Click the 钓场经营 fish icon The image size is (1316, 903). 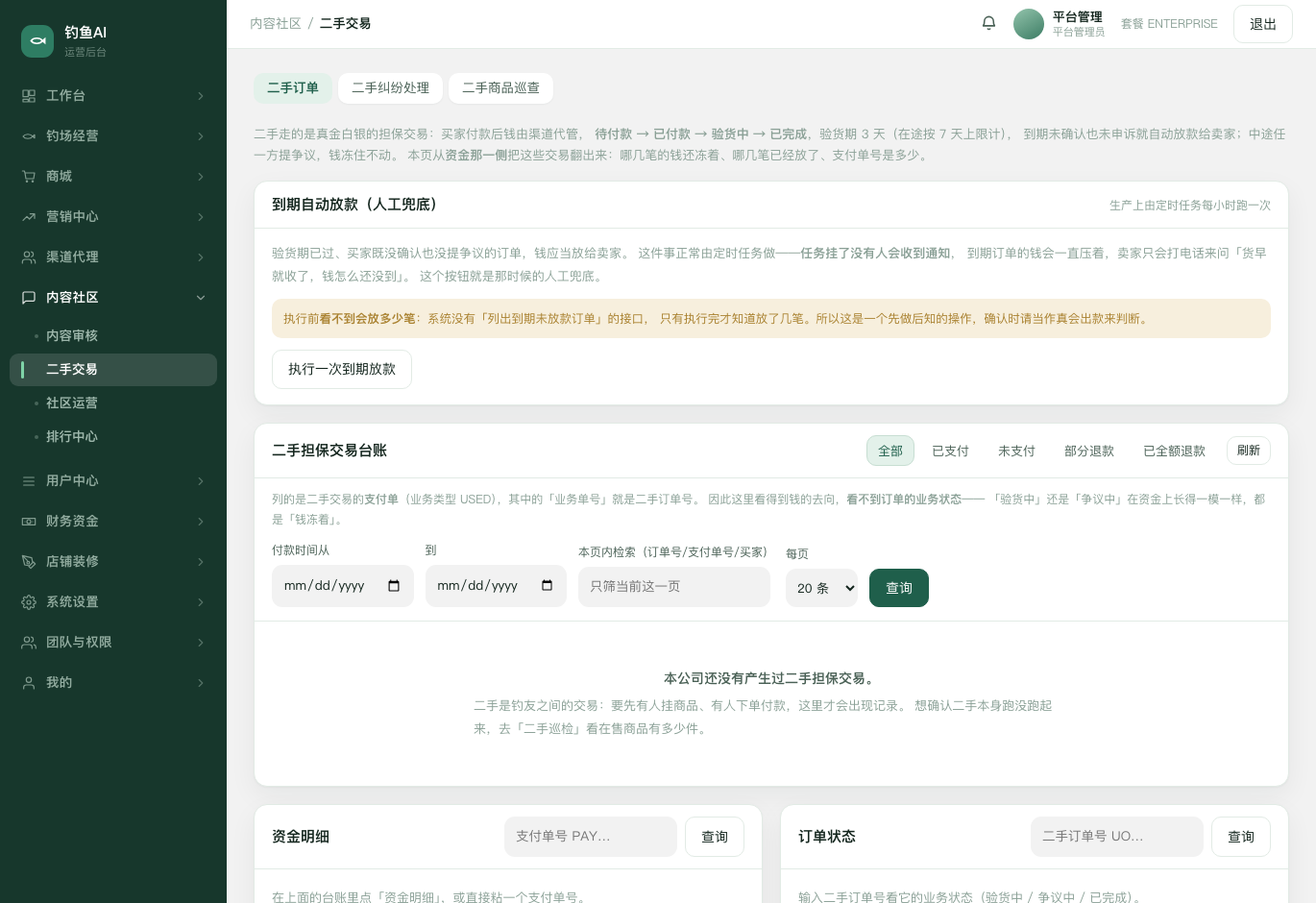coord(29,136)
